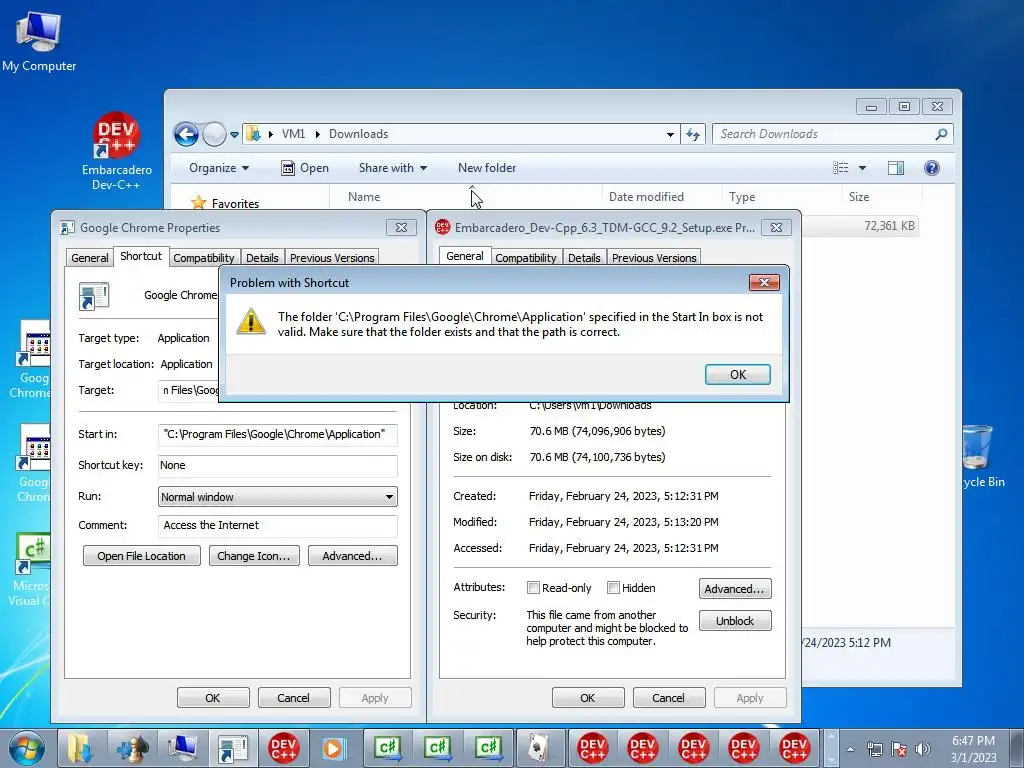Click the magnifier search icon
This screenshot has height=768, width=1024.
coord(941,135)
